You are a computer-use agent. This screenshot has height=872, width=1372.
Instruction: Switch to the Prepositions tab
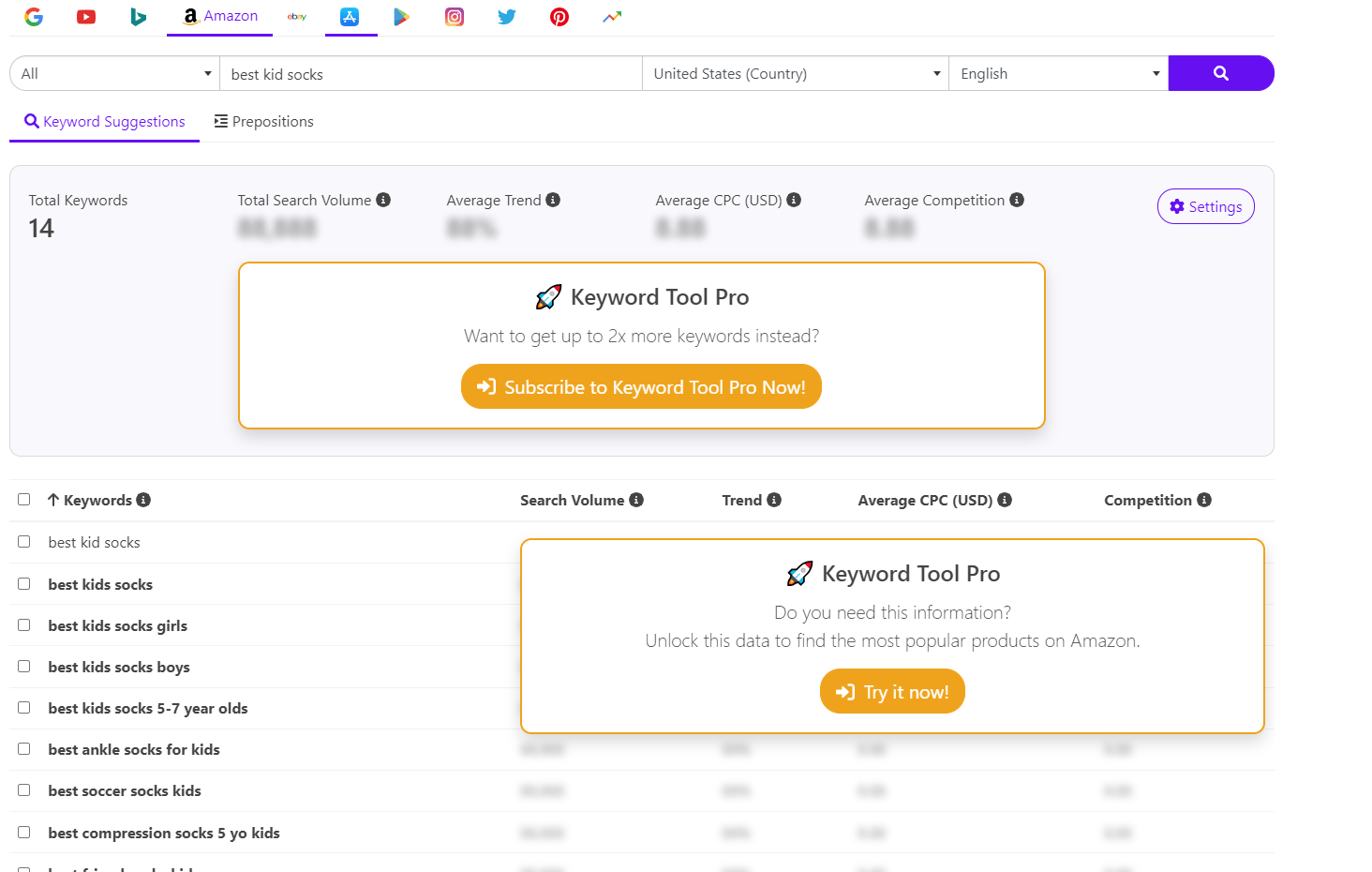(x=263, y=121)
